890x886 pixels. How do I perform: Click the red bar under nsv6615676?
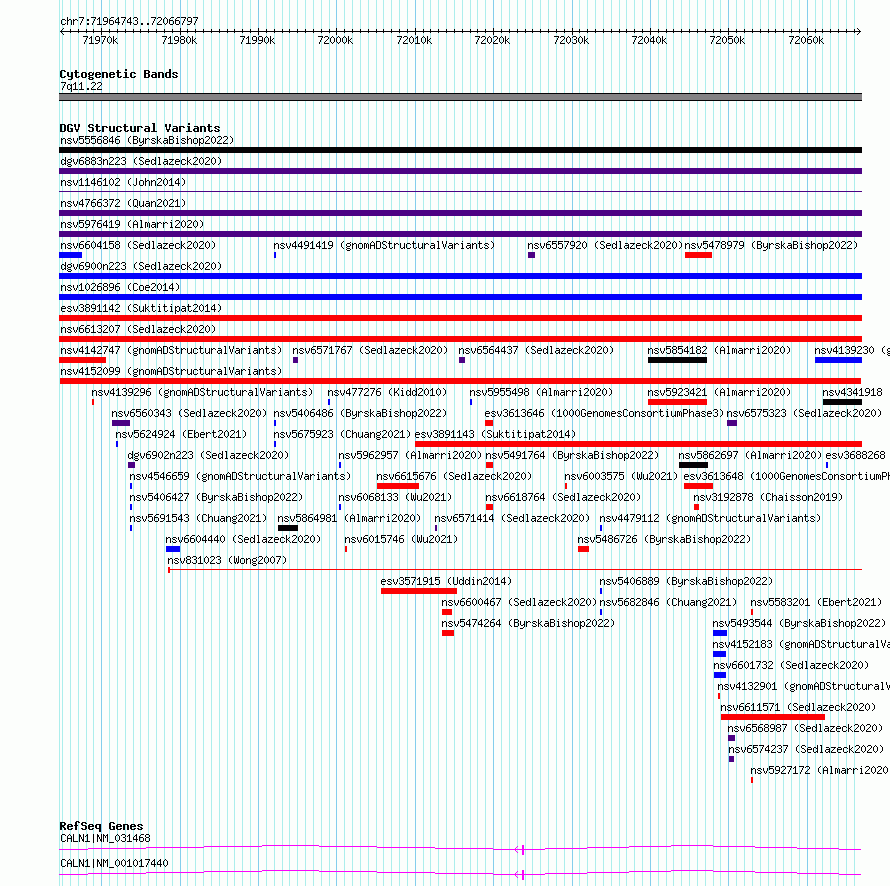tap(398, 486)
